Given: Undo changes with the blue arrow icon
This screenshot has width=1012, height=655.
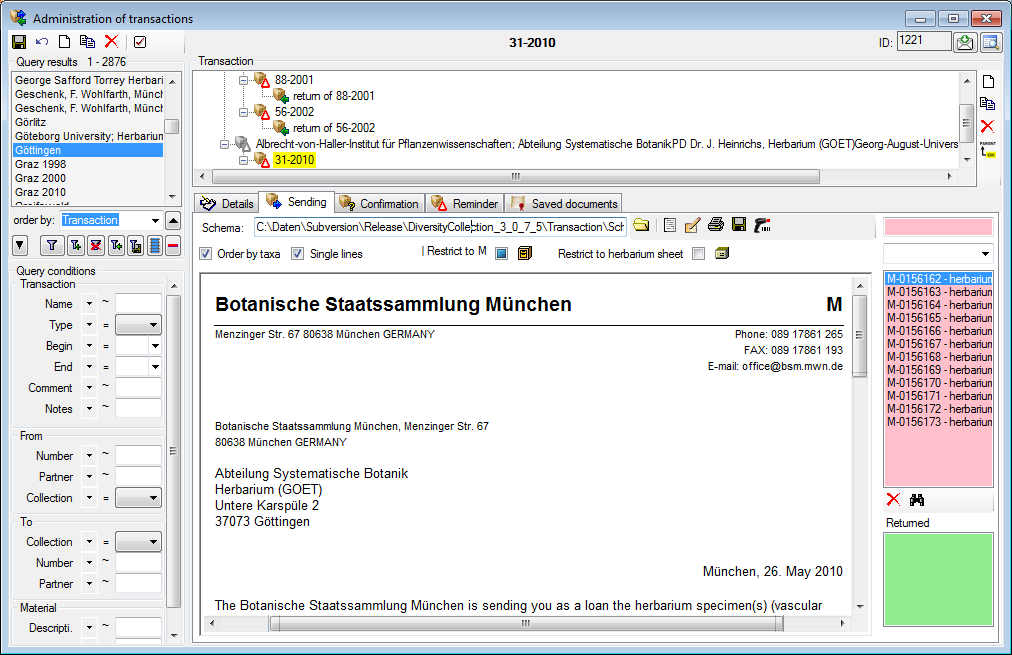Looking at the screenshot, I should (42, 42).
